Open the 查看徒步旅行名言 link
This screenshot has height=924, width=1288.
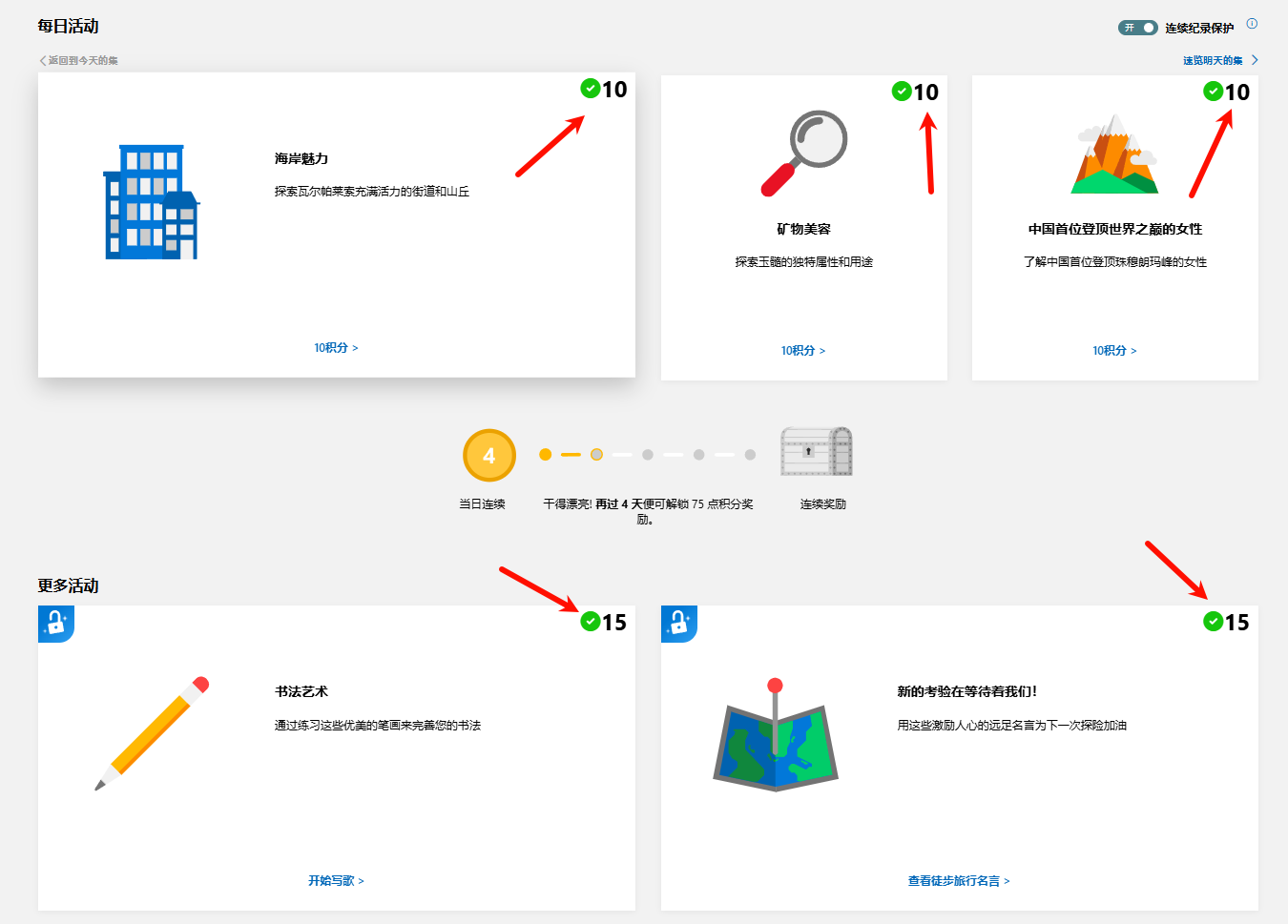pyautogui.click(x=958, y=881)
